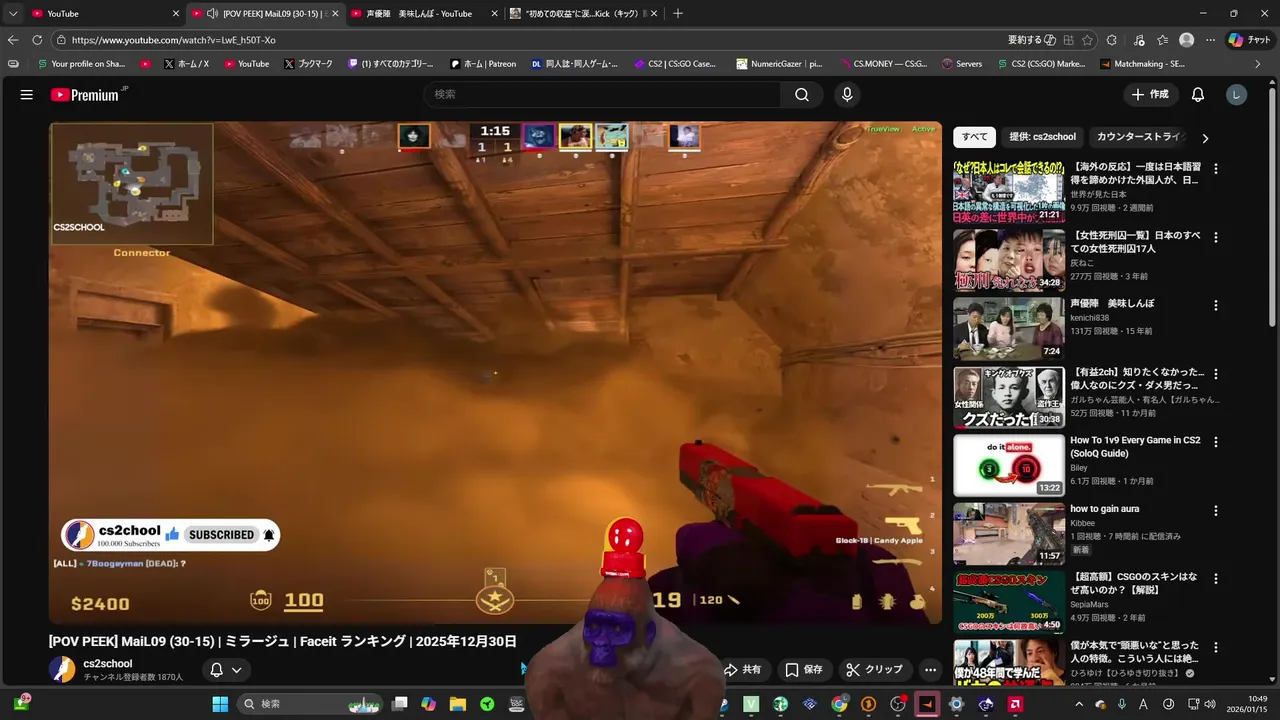
Task: Reload the page with refresh icon
Action: [37, 40]
